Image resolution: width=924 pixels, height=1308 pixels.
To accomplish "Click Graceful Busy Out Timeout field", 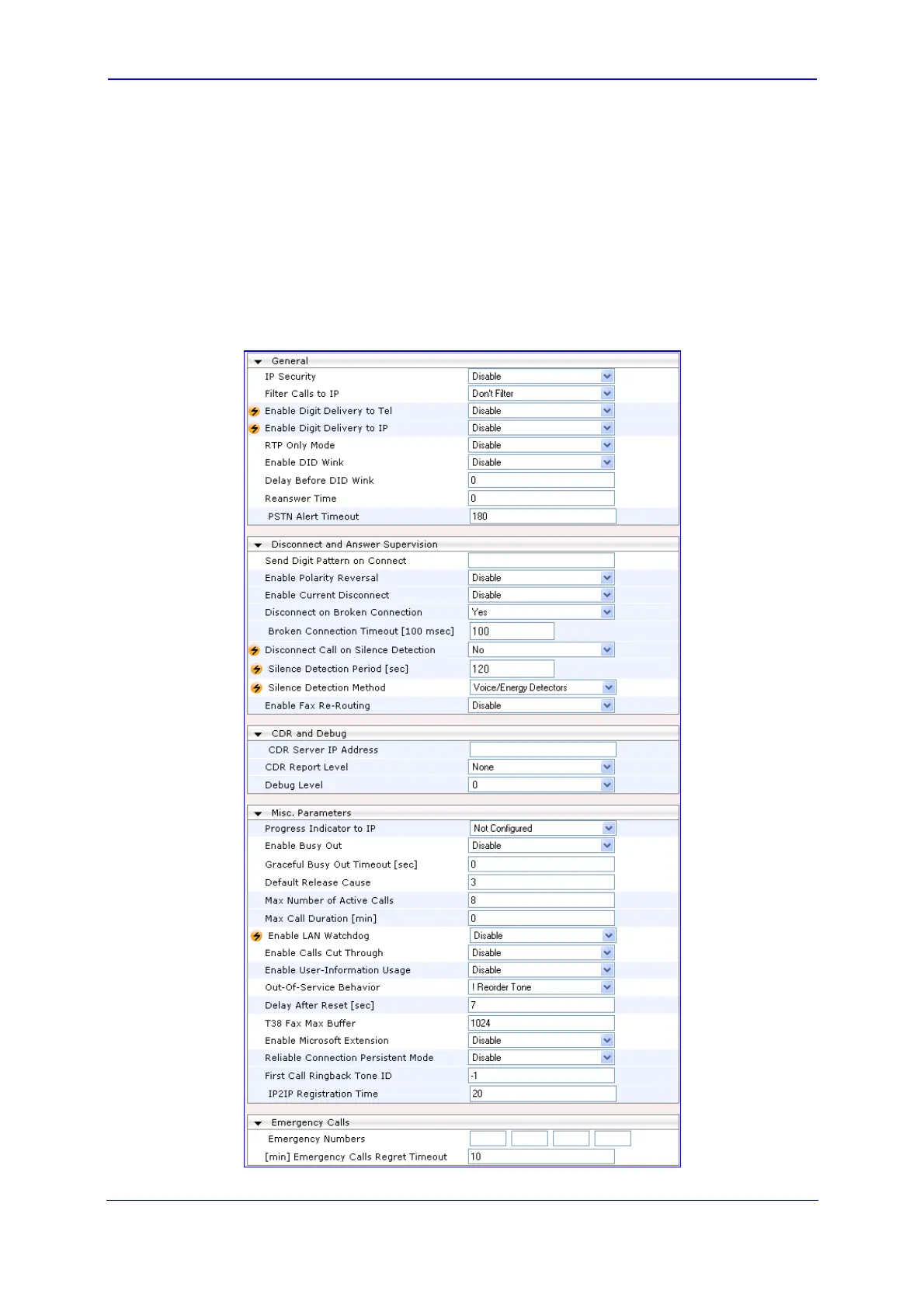I will (541, 864).
